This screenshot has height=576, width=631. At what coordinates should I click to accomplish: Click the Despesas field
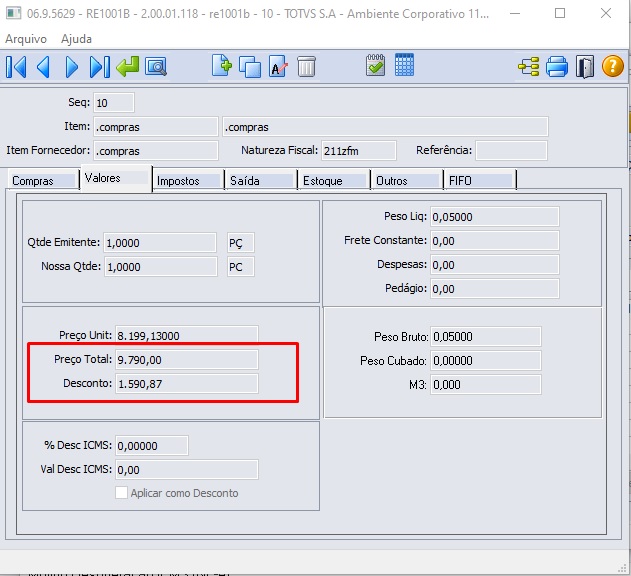[x=495, y=264]
